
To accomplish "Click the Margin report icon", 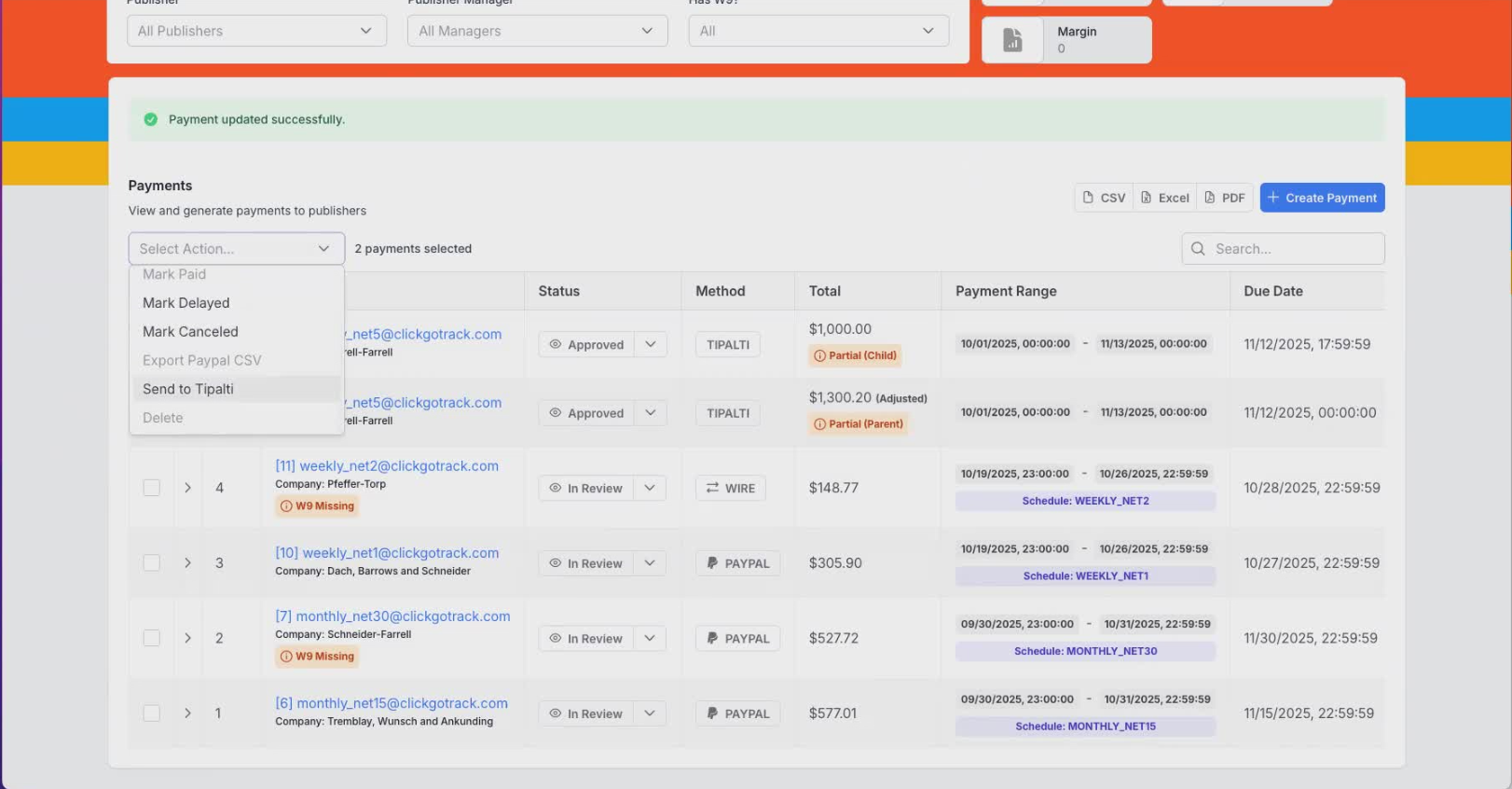I will coord(1012,40).
